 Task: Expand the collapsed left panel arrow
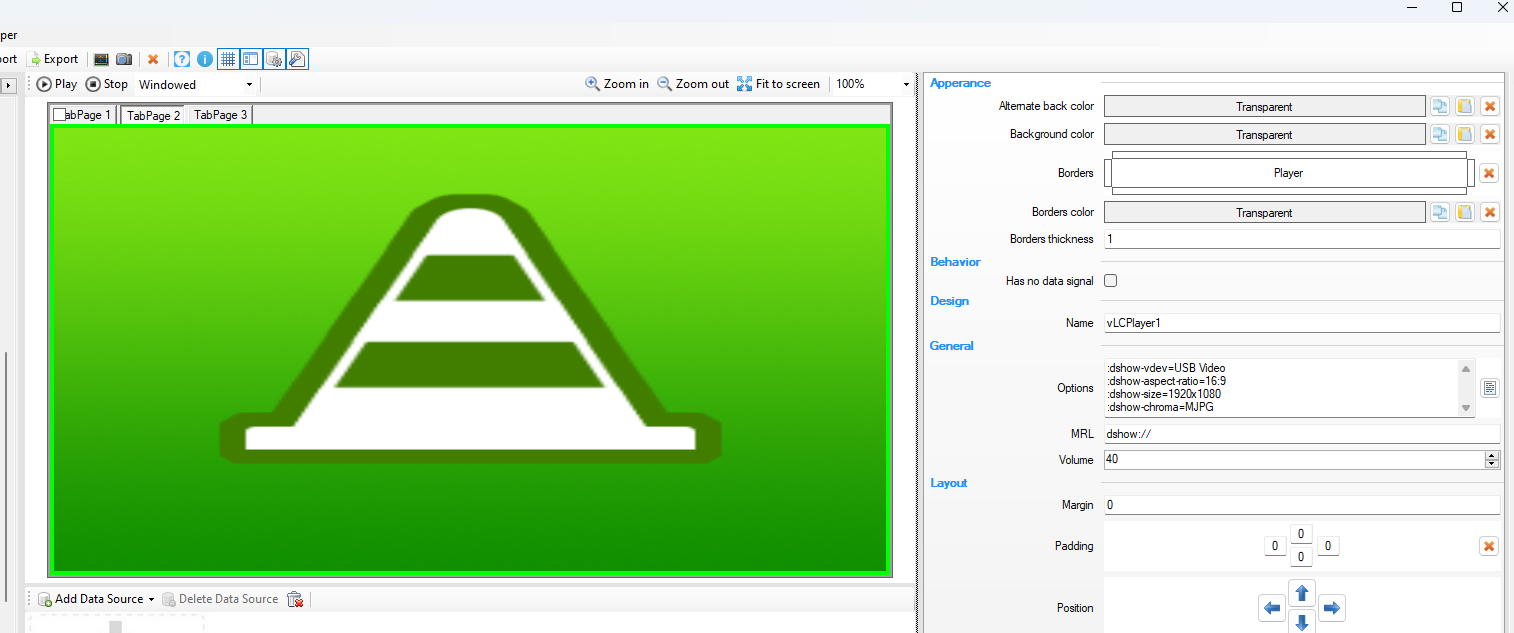click(x=9, y=86)
